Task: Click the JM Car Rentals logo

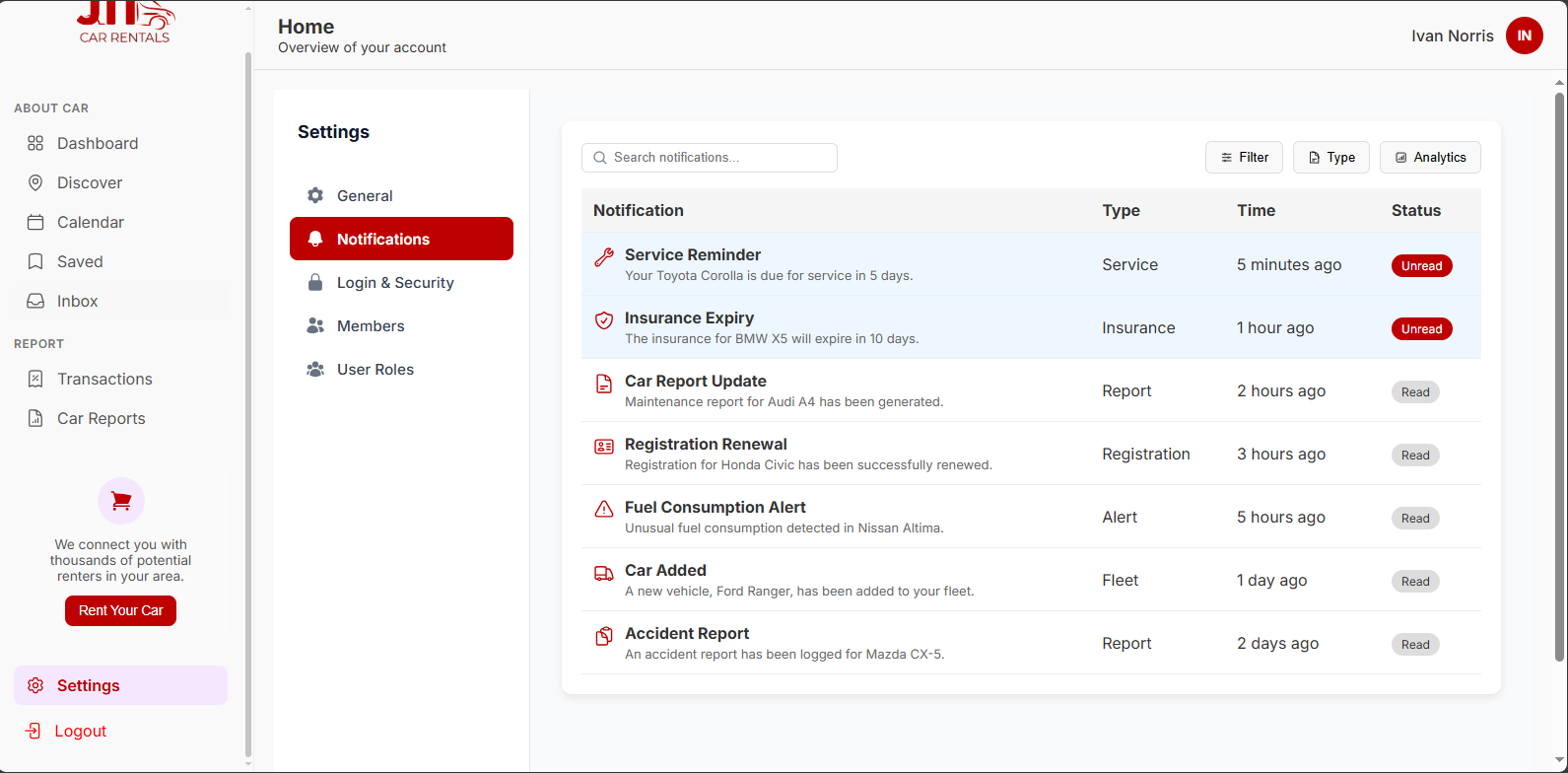Action: [x=124, y=22]
